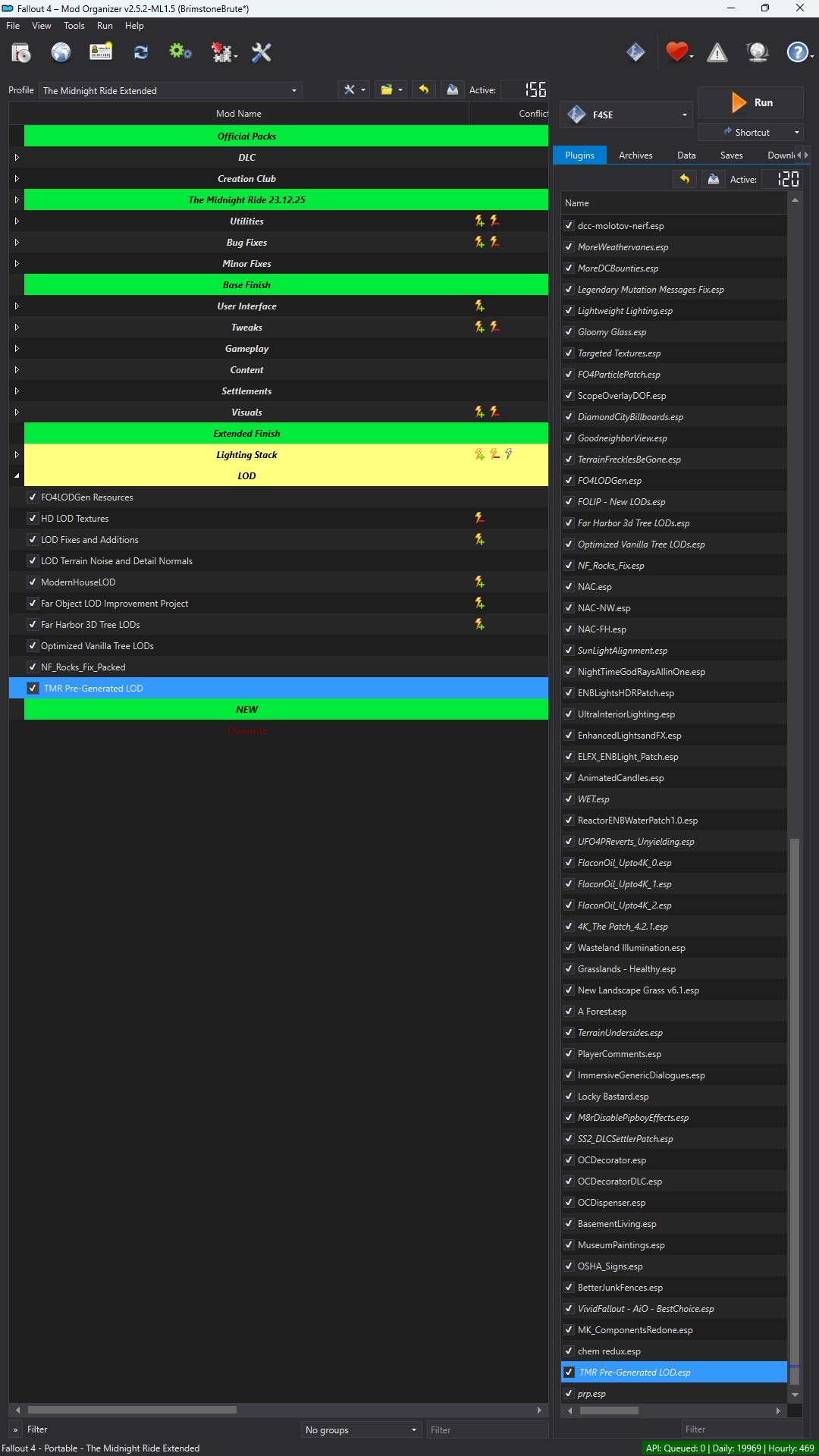Uncheck the A Forest.esp plugin
The height and width of the screenshot is (1456, 819).
569,1011
